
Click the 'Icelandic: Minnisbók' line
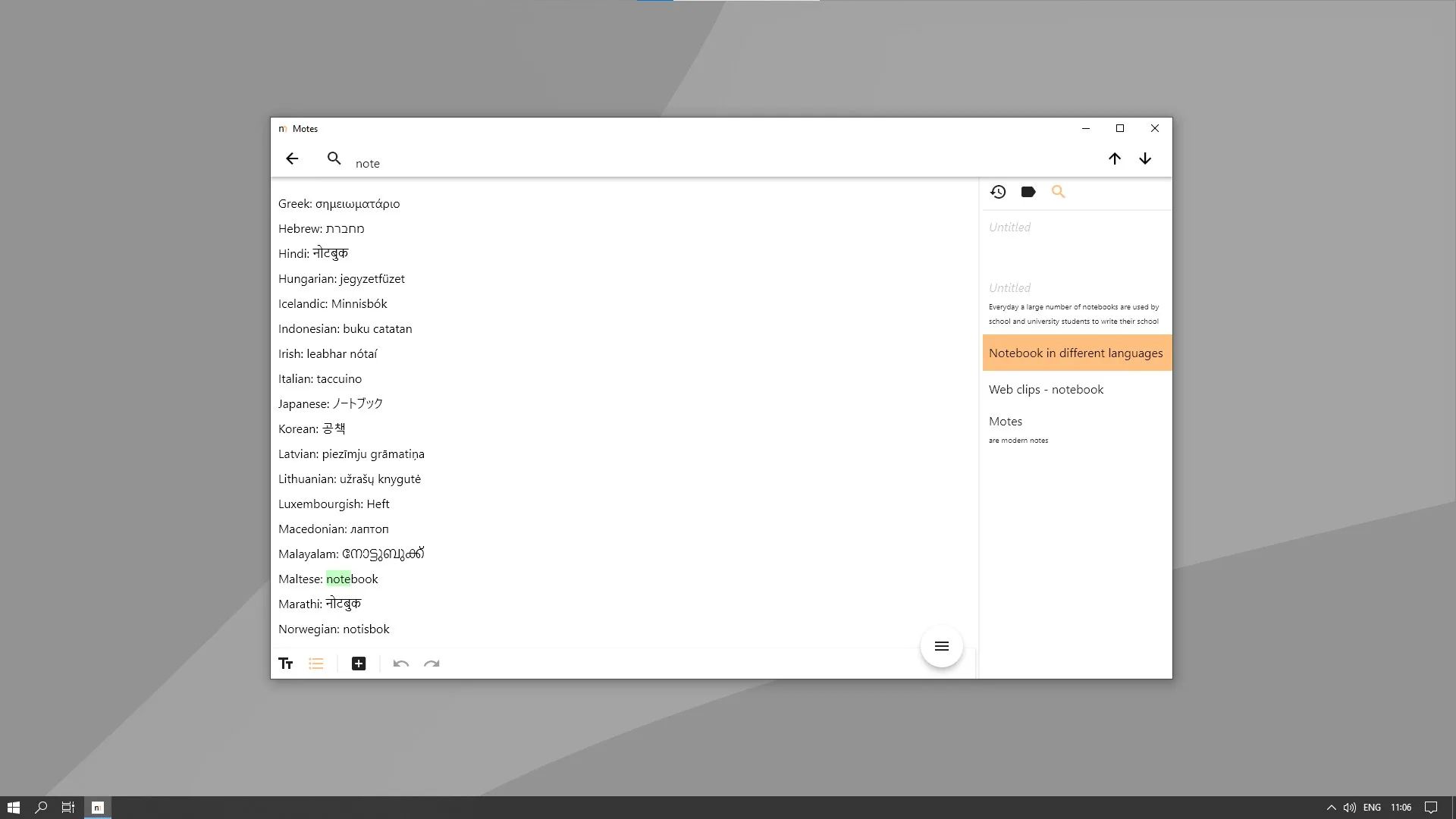(332, 303)
